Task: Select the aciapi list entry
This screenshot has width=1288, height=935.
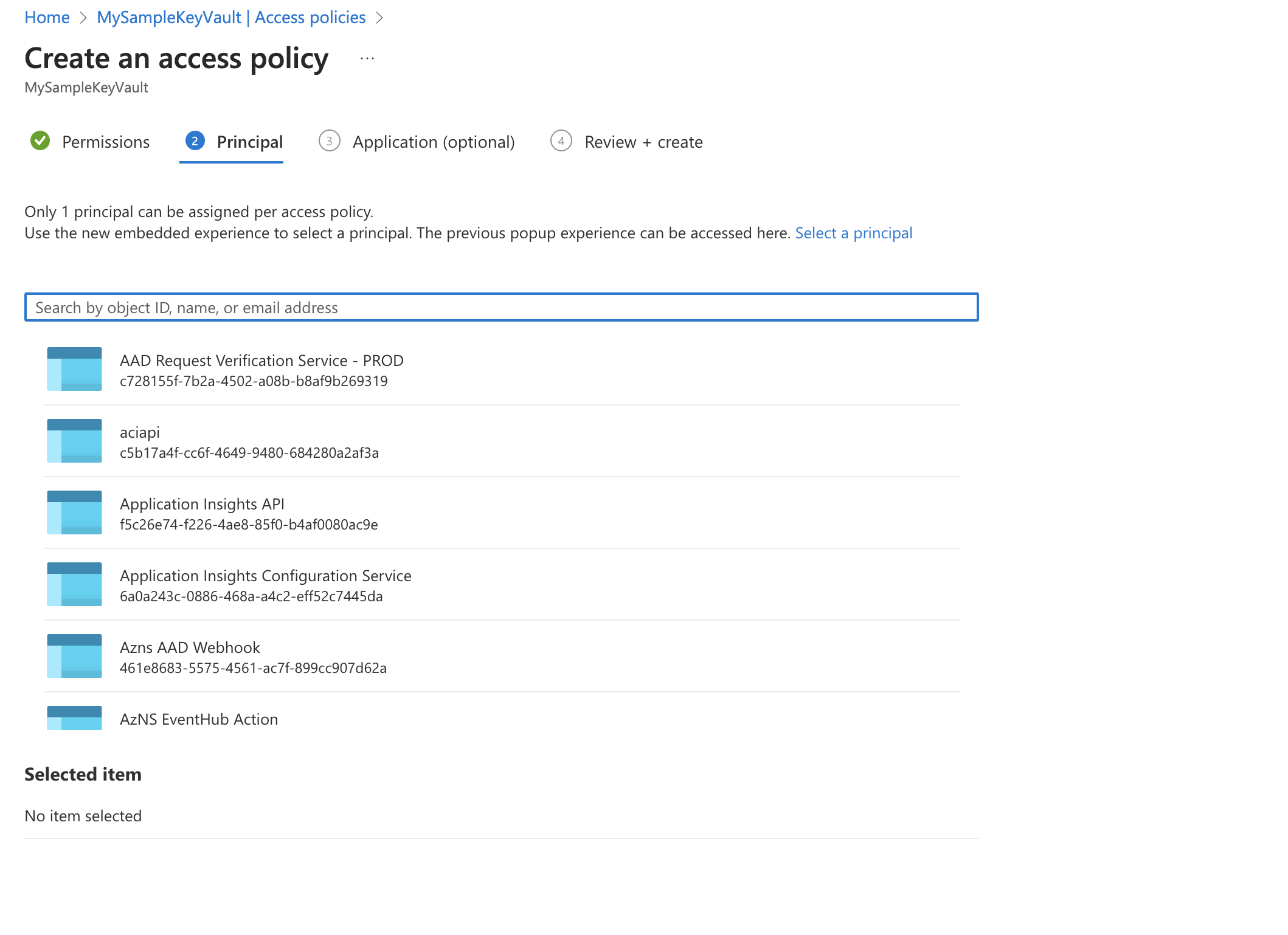Action: (249, 442)
